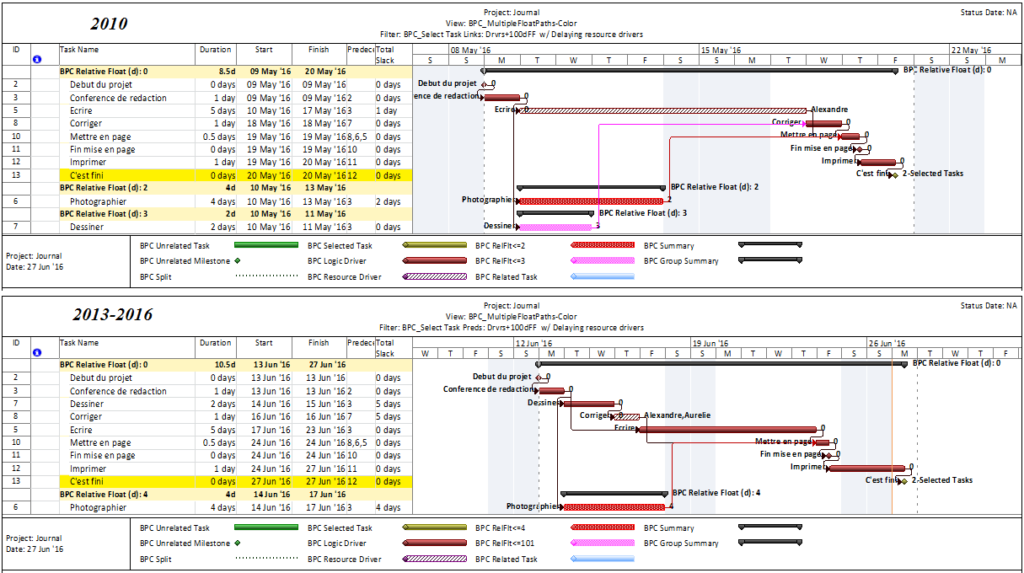Click the green Unrelated Milestone diamond in the top legend
The width and height of the screenshot is (1024, 573).
click(x=238, y=260)
